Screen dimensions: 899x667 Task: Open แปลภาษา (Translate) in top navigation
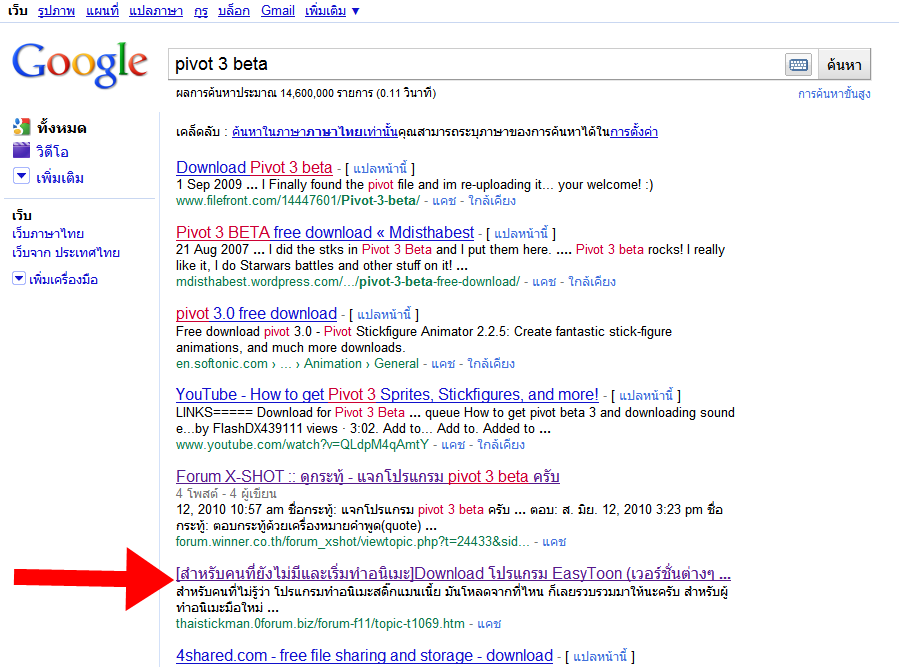pos(155,11)
